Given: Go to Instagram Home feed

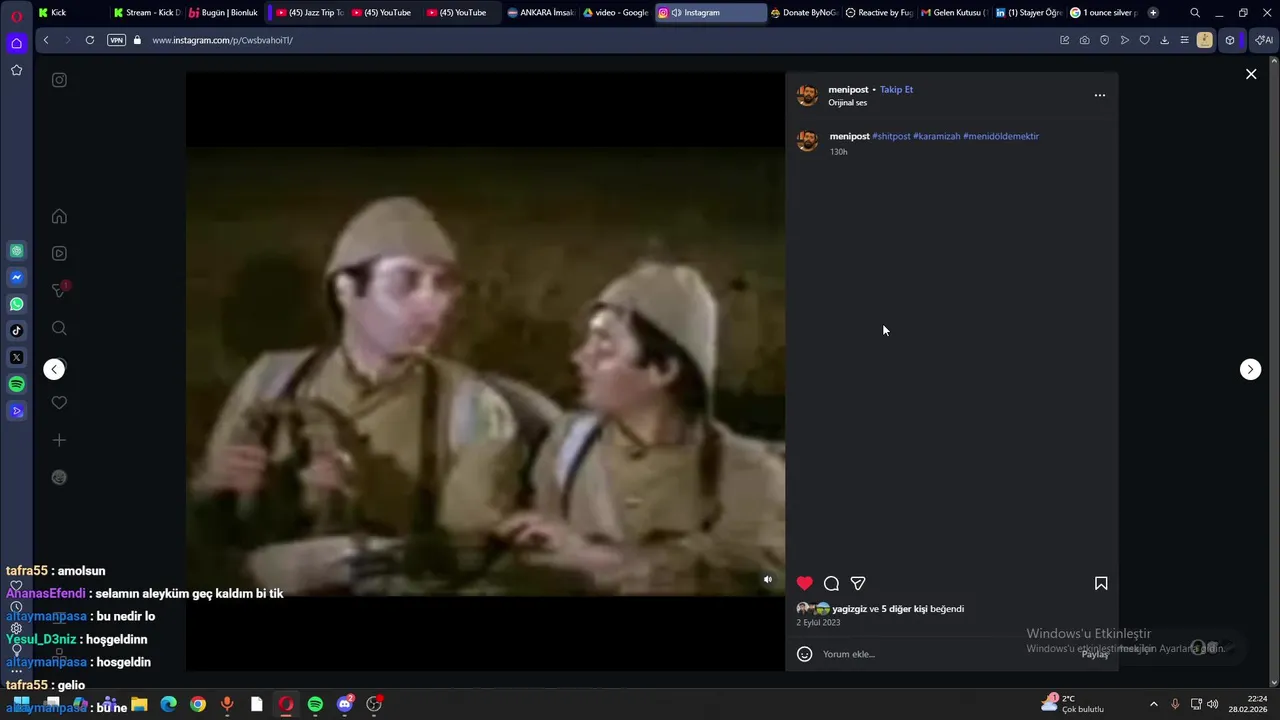Looking at the screenshot, I should 59,217.
